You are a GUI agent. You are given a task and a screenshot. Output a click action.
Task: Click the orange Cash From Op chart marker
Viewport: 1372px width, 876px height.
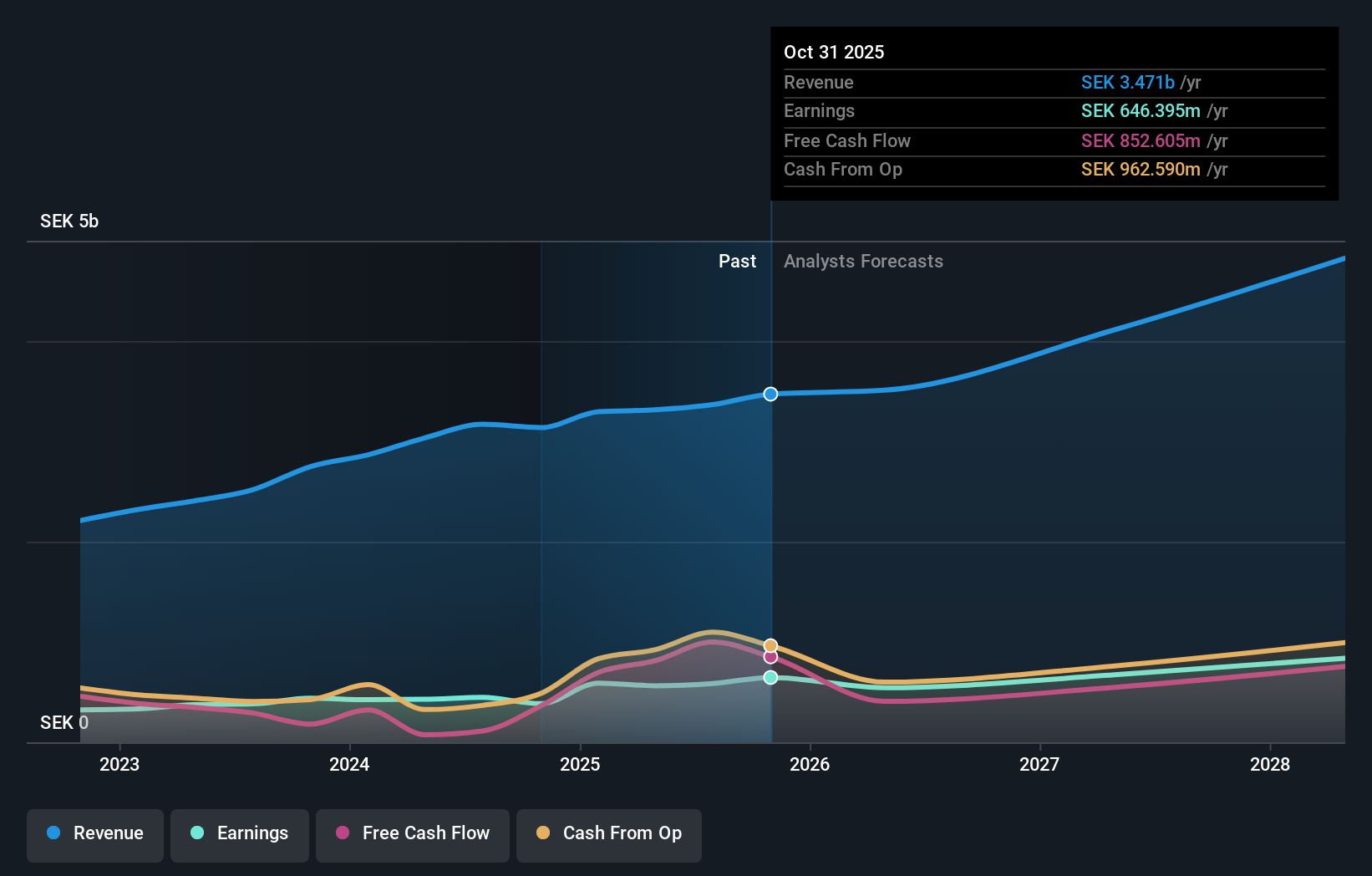(x=770, y=644)
